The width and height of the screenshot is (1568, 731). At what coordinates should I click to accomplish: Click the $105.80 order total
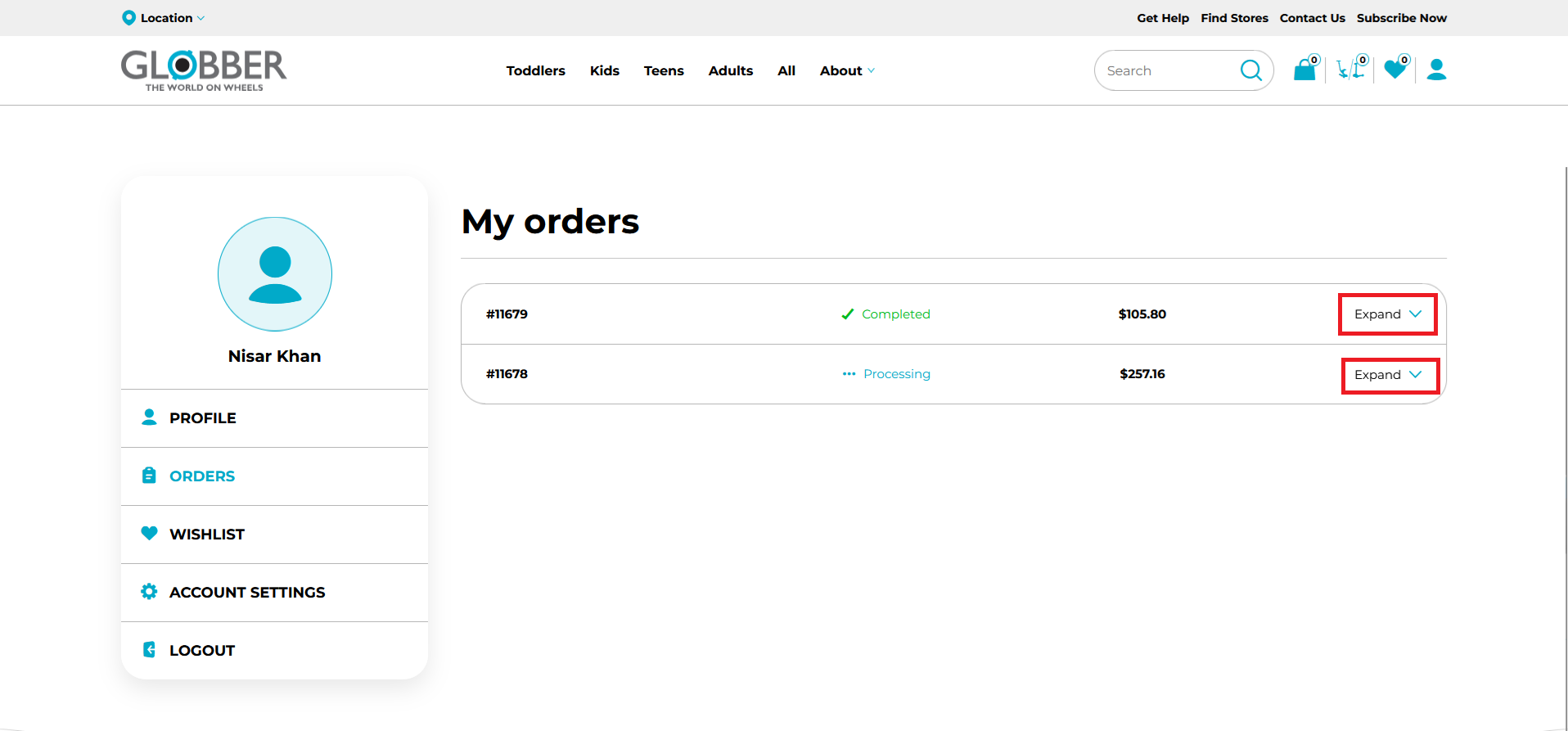1142,314
